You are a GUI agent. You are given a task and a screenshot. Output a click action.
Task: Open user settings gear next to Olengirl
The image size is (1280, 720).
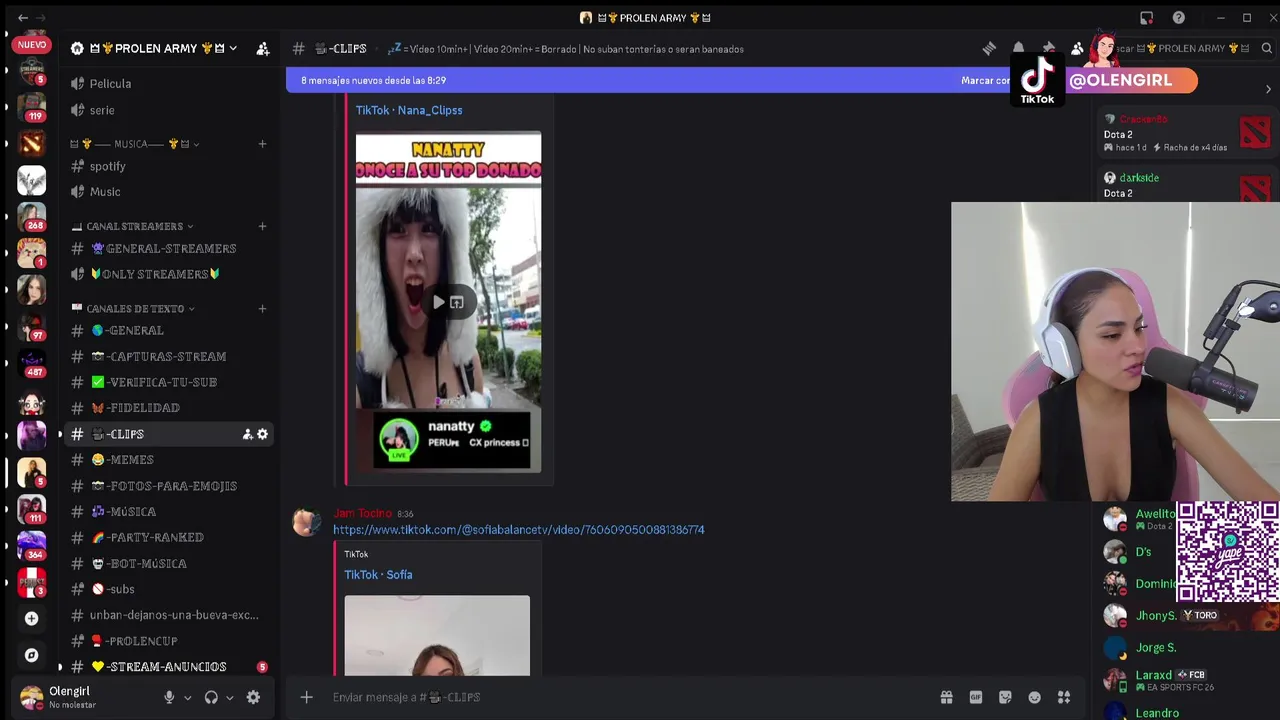[253, 697]
